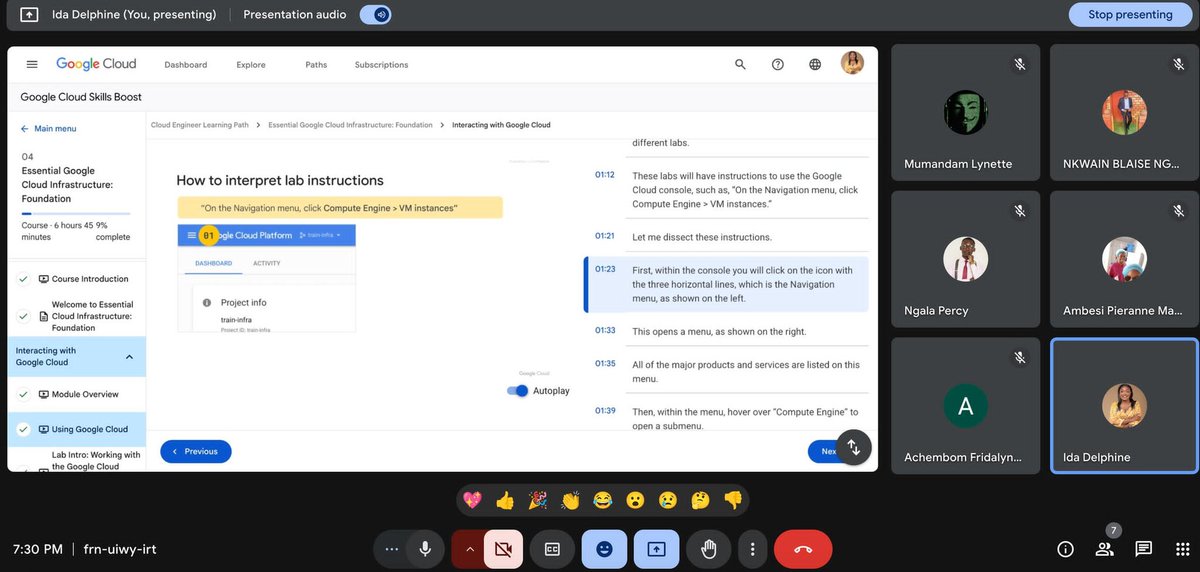1200x572 pixels.
Task: Send the laughing face emoji reaction
Action: click(602, 500)
